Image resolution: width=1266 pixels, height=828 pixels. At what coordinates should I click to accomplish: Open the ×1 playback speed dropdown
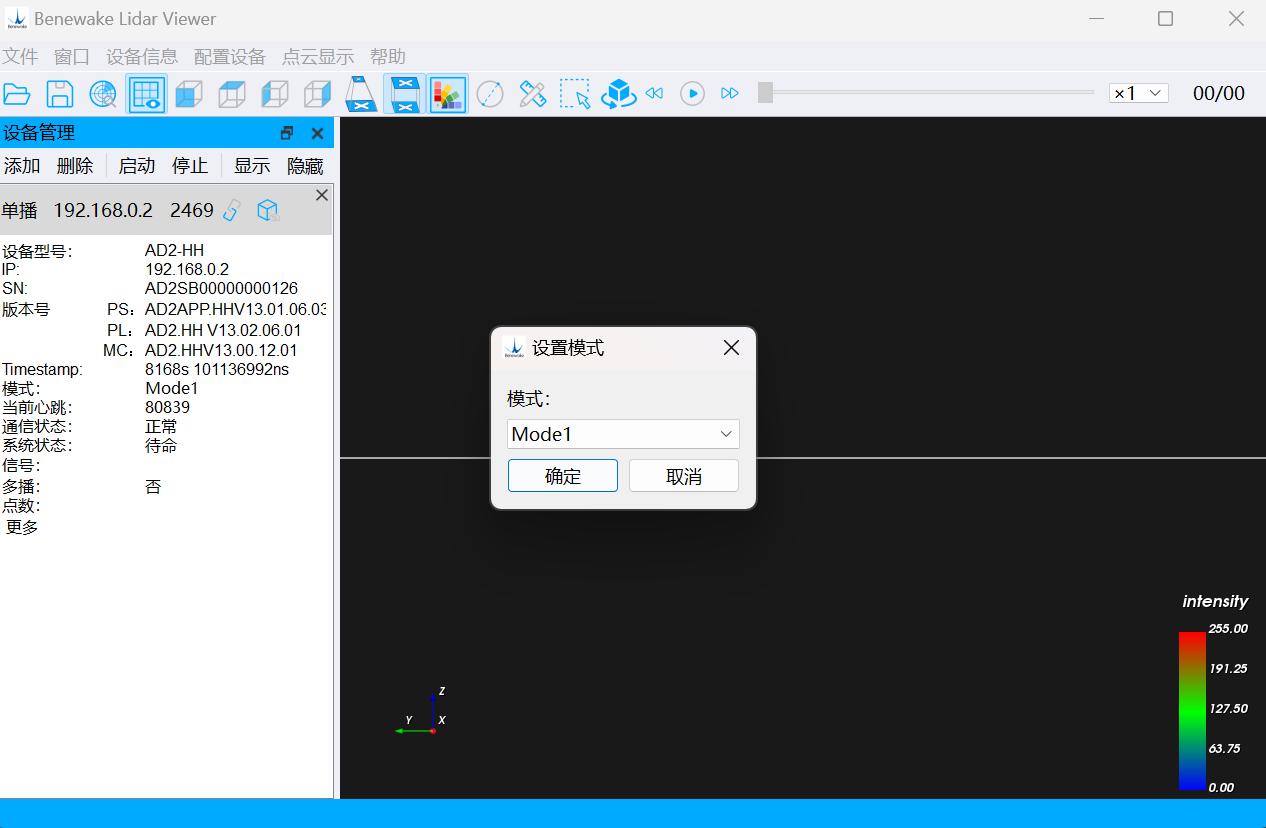1139,93
